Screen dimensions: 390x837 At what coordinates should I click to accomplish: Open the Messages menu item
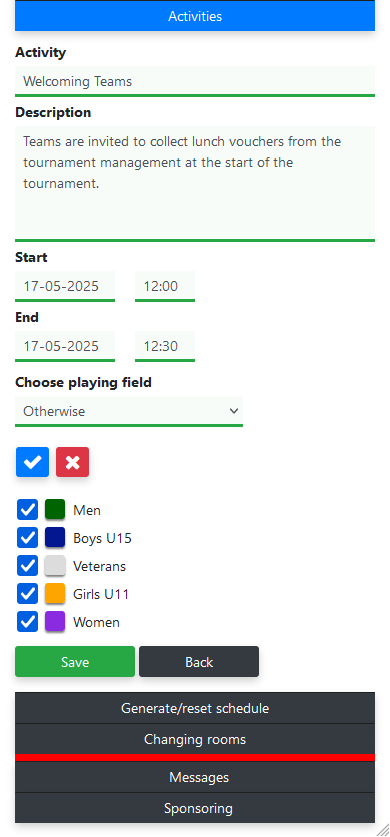195,777
